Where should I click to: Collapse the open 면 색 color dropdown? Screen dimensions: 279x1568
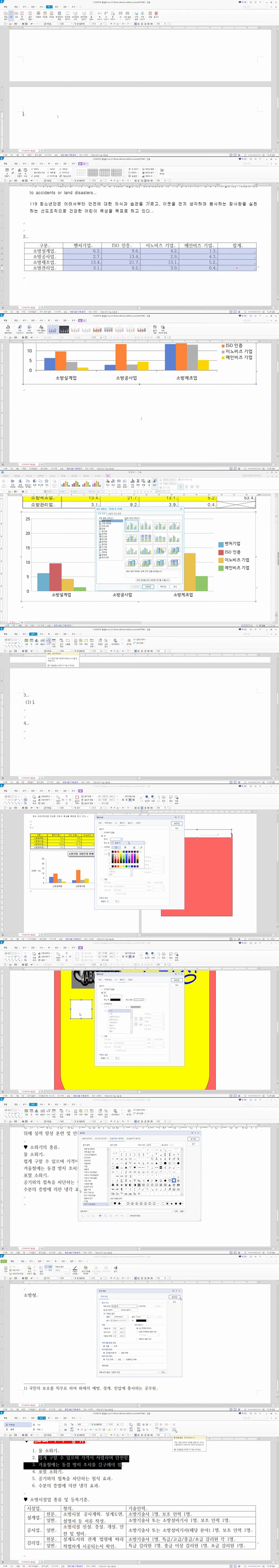(x=122, y=839)
